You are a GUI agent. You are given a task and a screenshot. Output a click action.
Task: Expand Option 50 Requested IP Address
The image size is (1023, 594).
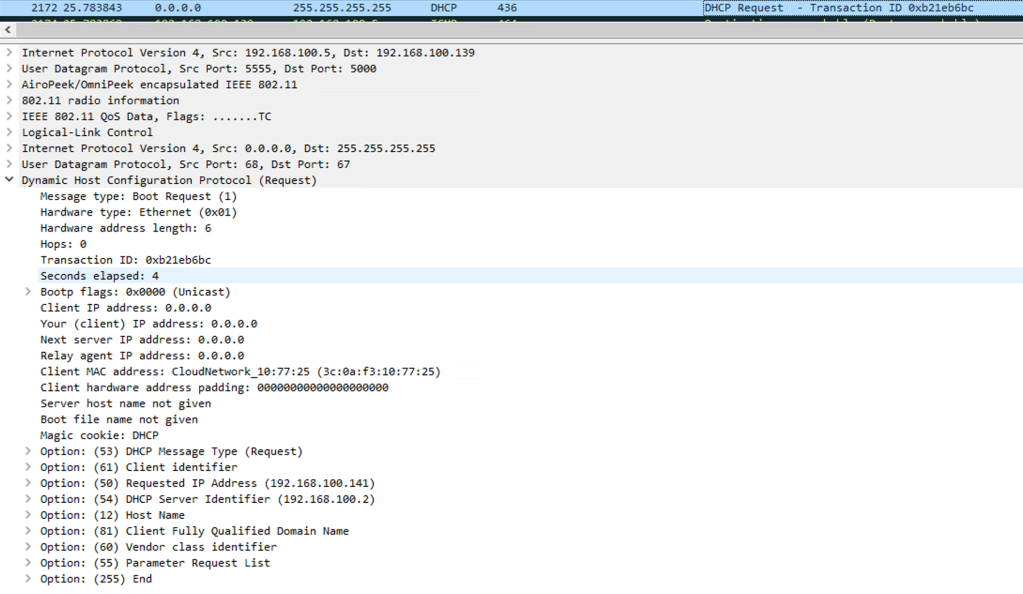click(29, 483)
